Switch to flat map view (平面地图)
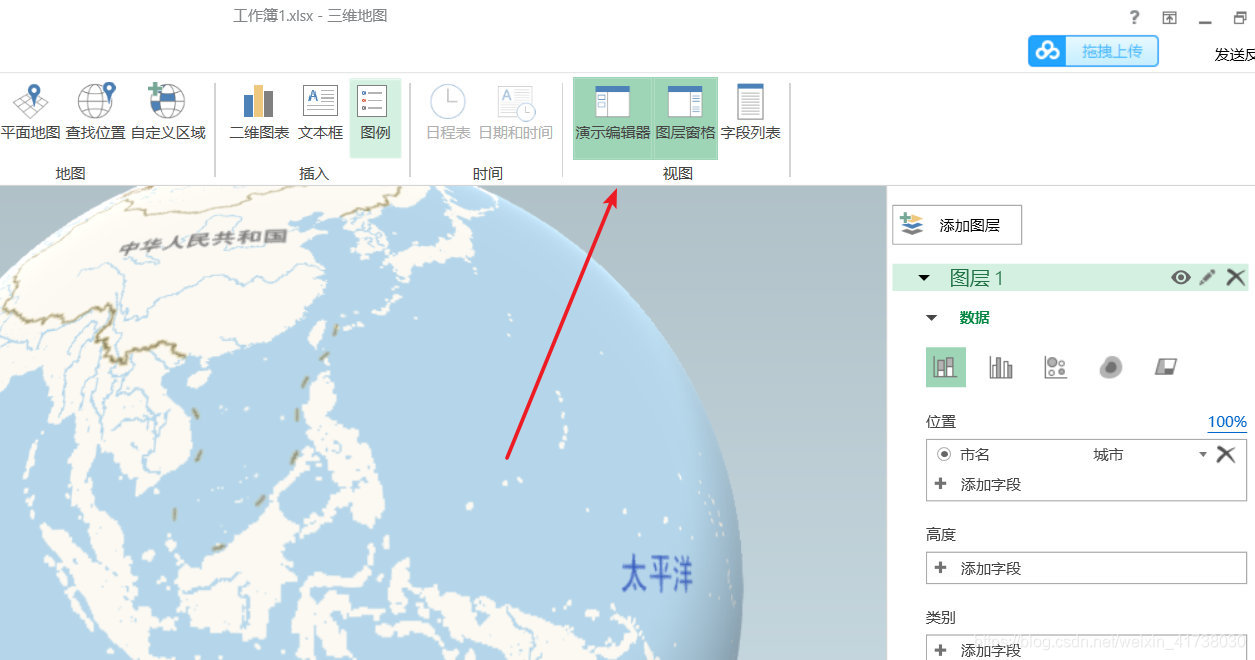This screenshot has width=1255, height=660. (x=30, y=112)
